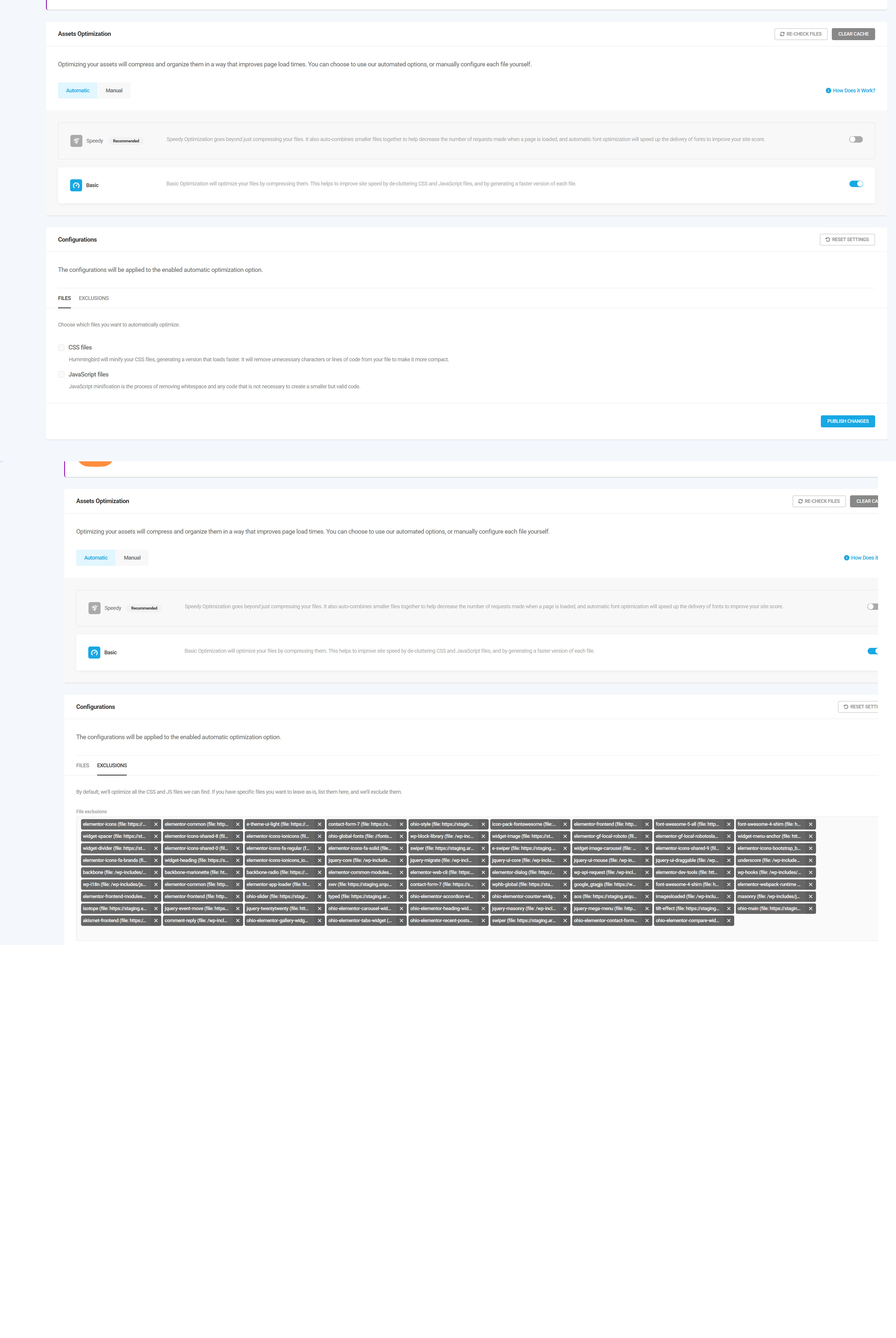Remove jquery-core exclusion tag
Image resolution: width=896 pixels, height=1338 pixels.
coord(401,860)
